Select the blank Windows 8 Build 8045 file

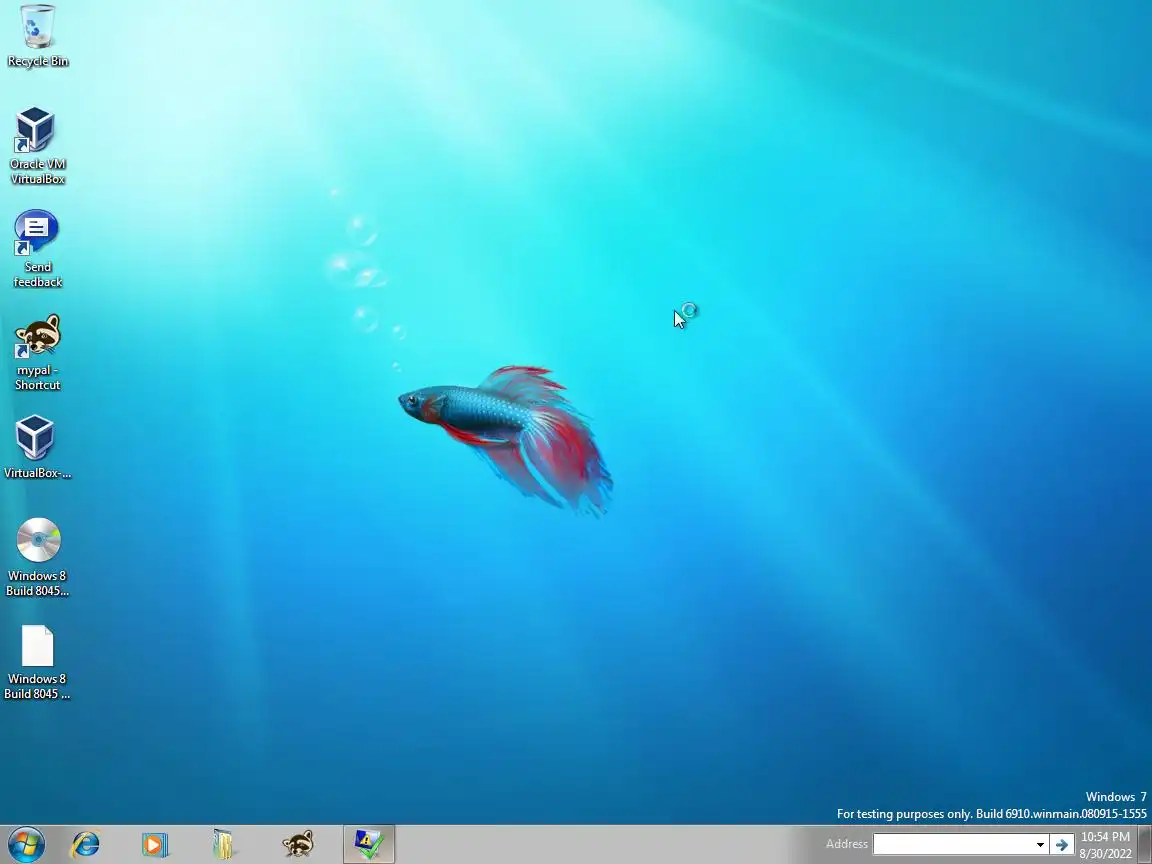click(x=37, y=661)
